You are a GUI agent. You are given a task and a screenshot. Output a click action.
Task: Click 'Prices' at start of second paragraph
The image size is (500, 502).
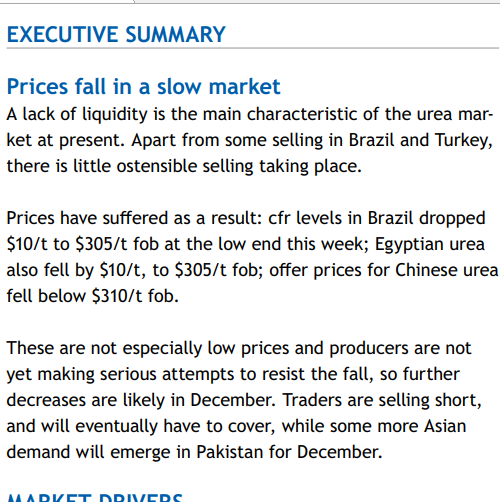(30, 218)
